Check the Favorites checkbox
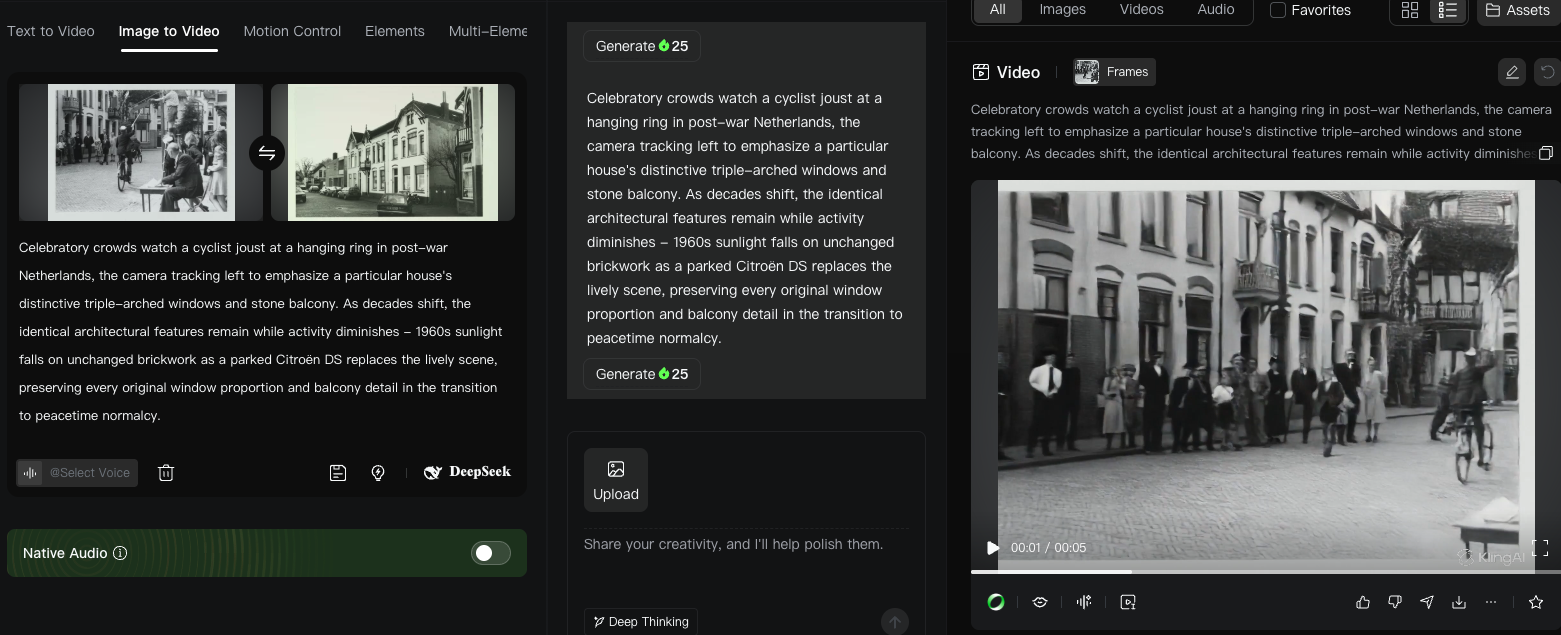 click(1278, 10)
